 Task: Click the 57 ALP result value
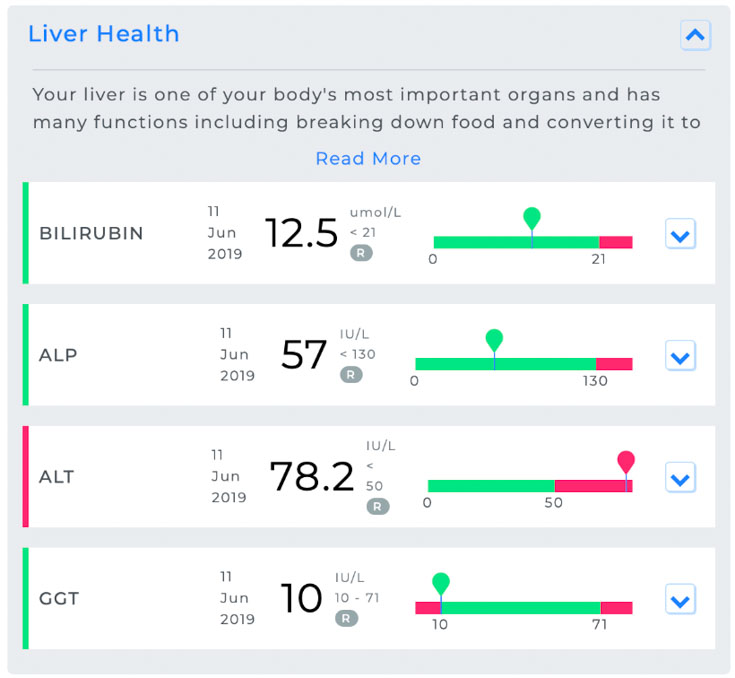tap(304, 355)
